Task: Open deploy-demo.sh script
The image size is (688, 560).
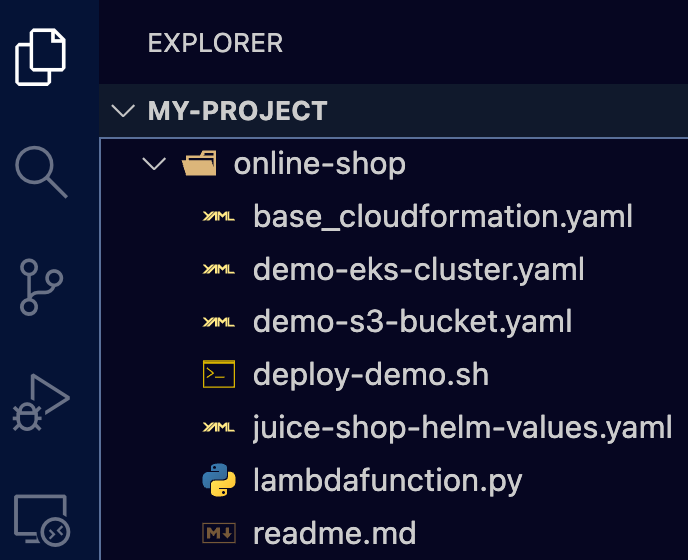Action: tap(371, 374)
